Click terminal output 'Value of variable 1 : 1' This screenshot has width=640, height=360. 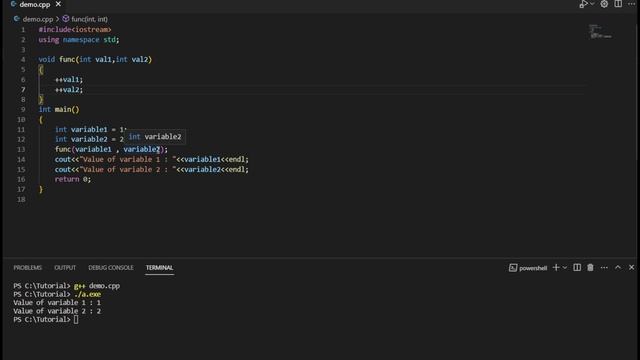click(x=57, y=302)
